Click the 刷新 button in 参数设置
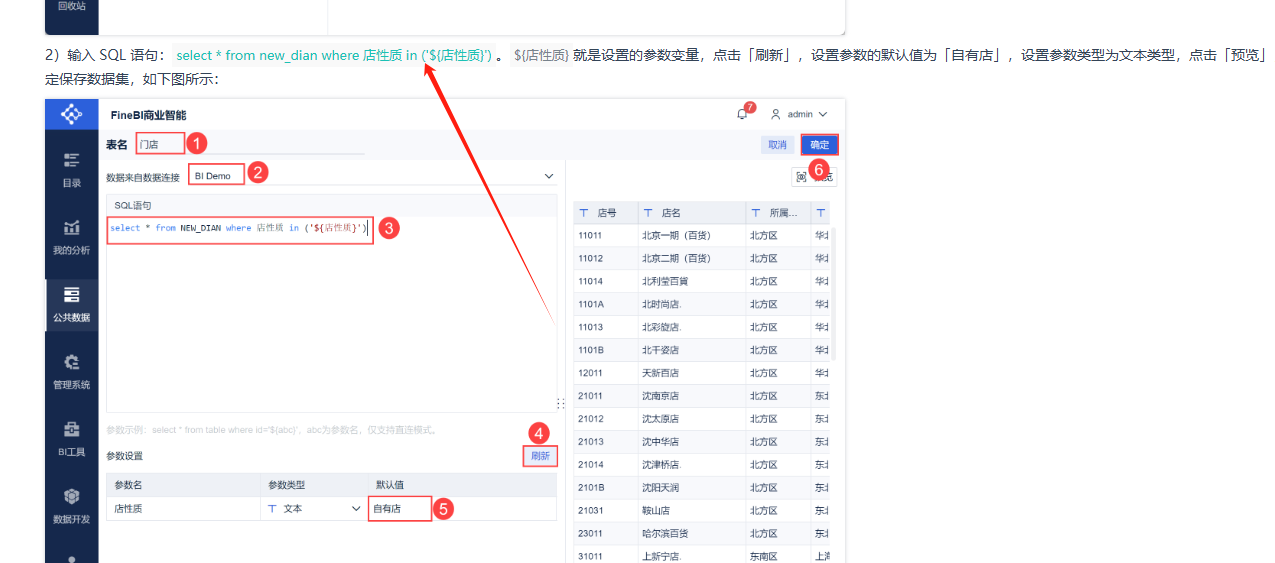Screen dimensions: 1275x563 (540, 456)
